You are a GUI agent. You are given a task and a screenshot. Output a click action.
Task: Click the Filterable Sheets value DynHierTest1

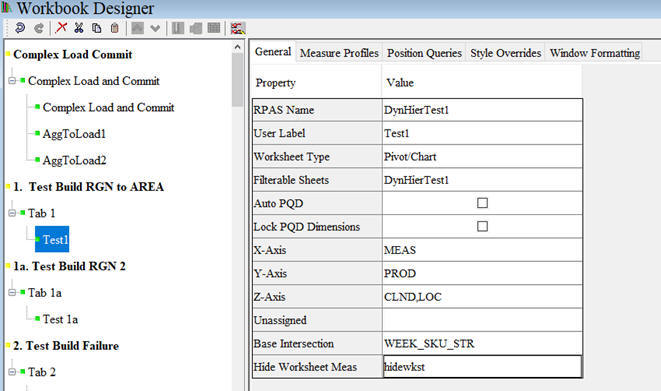482,180
